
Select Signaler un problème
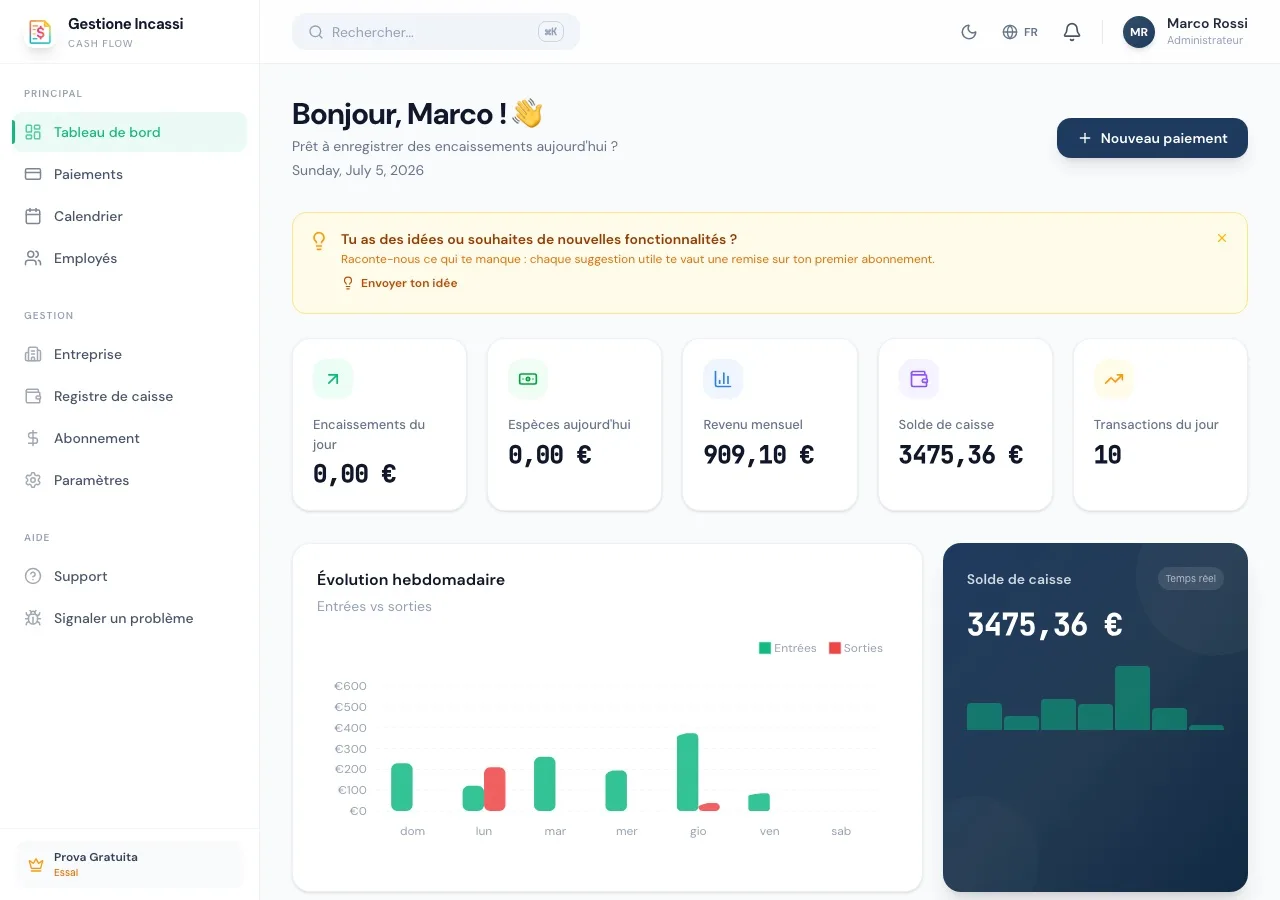pyautogui.click(x=130, y=618)
